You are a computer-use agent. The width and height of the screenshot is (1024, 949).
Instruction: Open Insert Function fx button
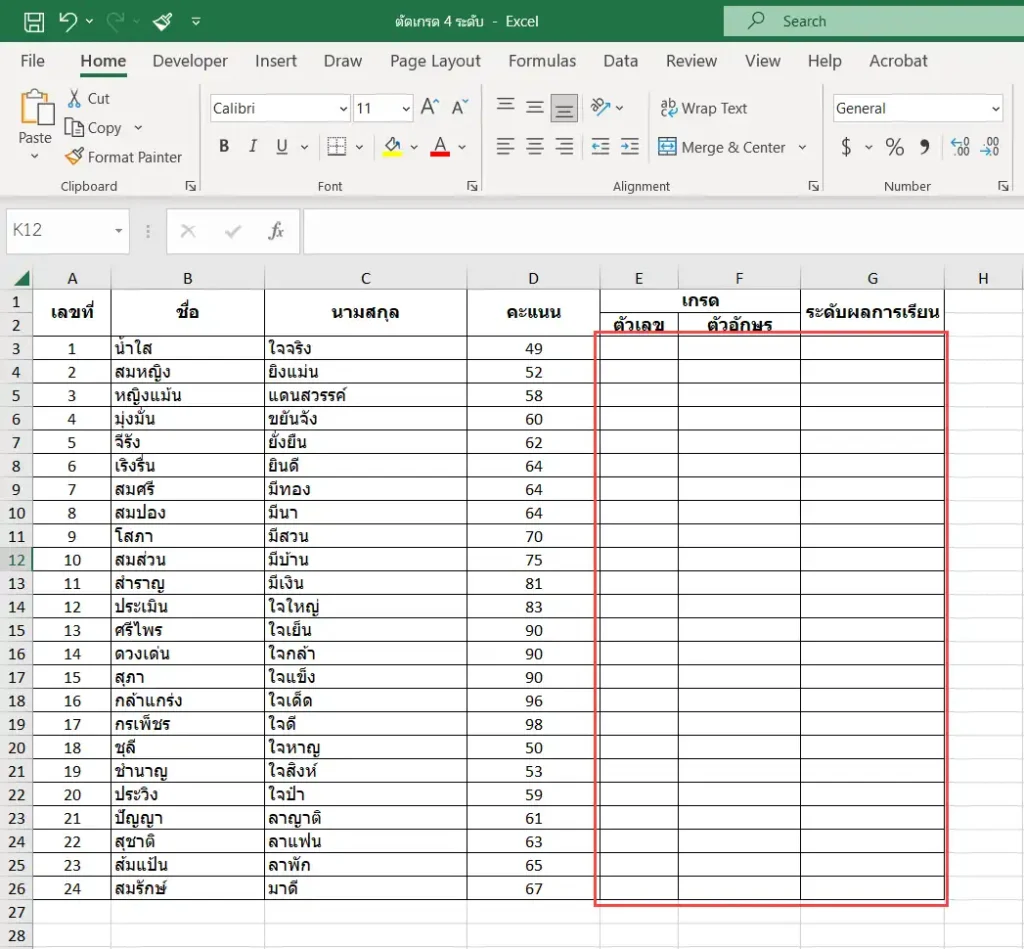tap(276, 231)
